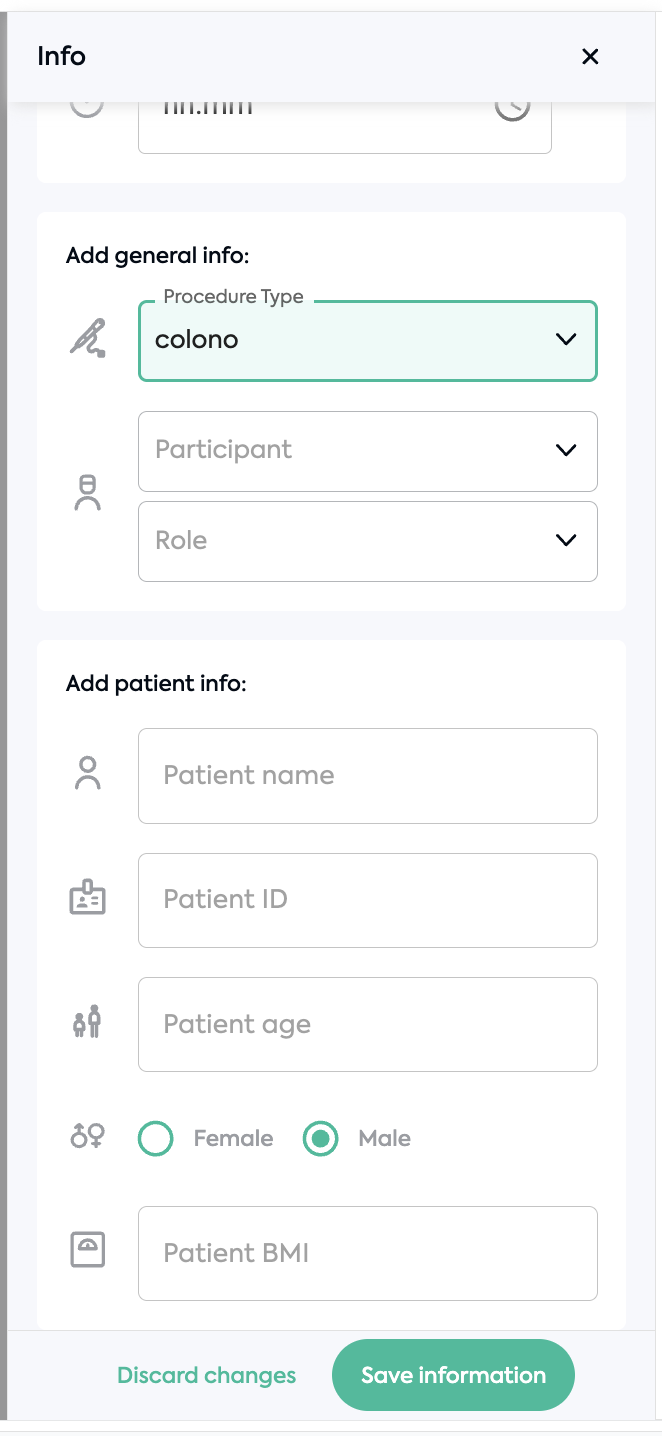This screenshot has width=662, height=1436.
Task: Focus the Patient ID input field
Action: coord(368,900)
